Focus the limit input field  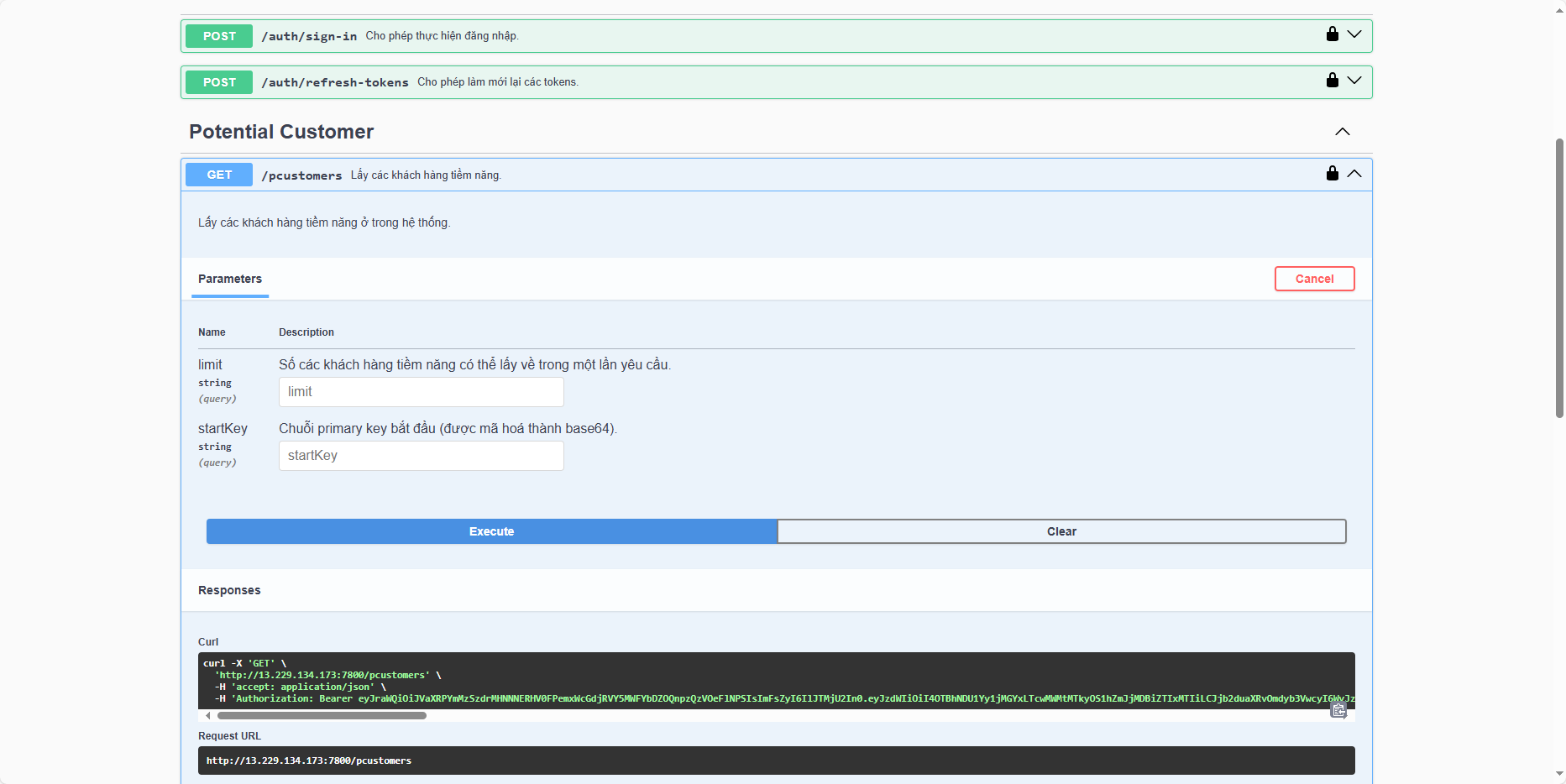(421, 392)
